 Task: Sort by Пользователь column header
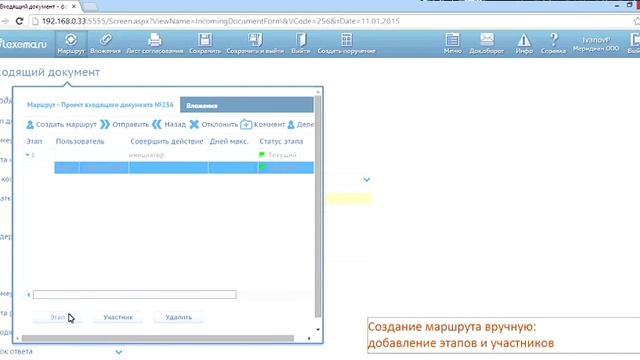pyautogui.click(x=80, y=141)
